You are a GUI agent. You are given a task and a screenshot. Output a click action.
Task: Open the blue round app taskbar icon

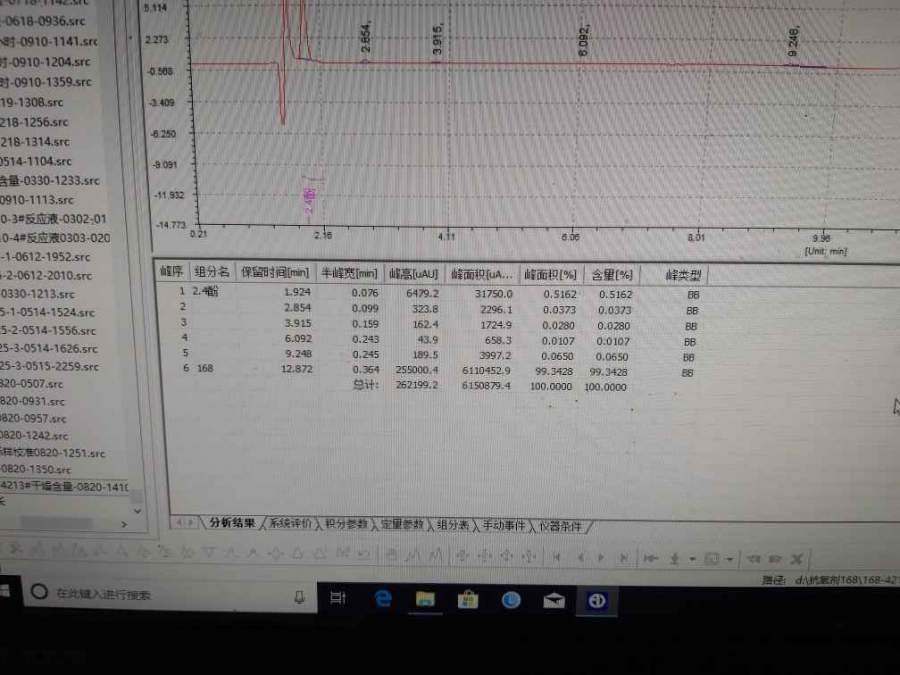click(511, 600)
